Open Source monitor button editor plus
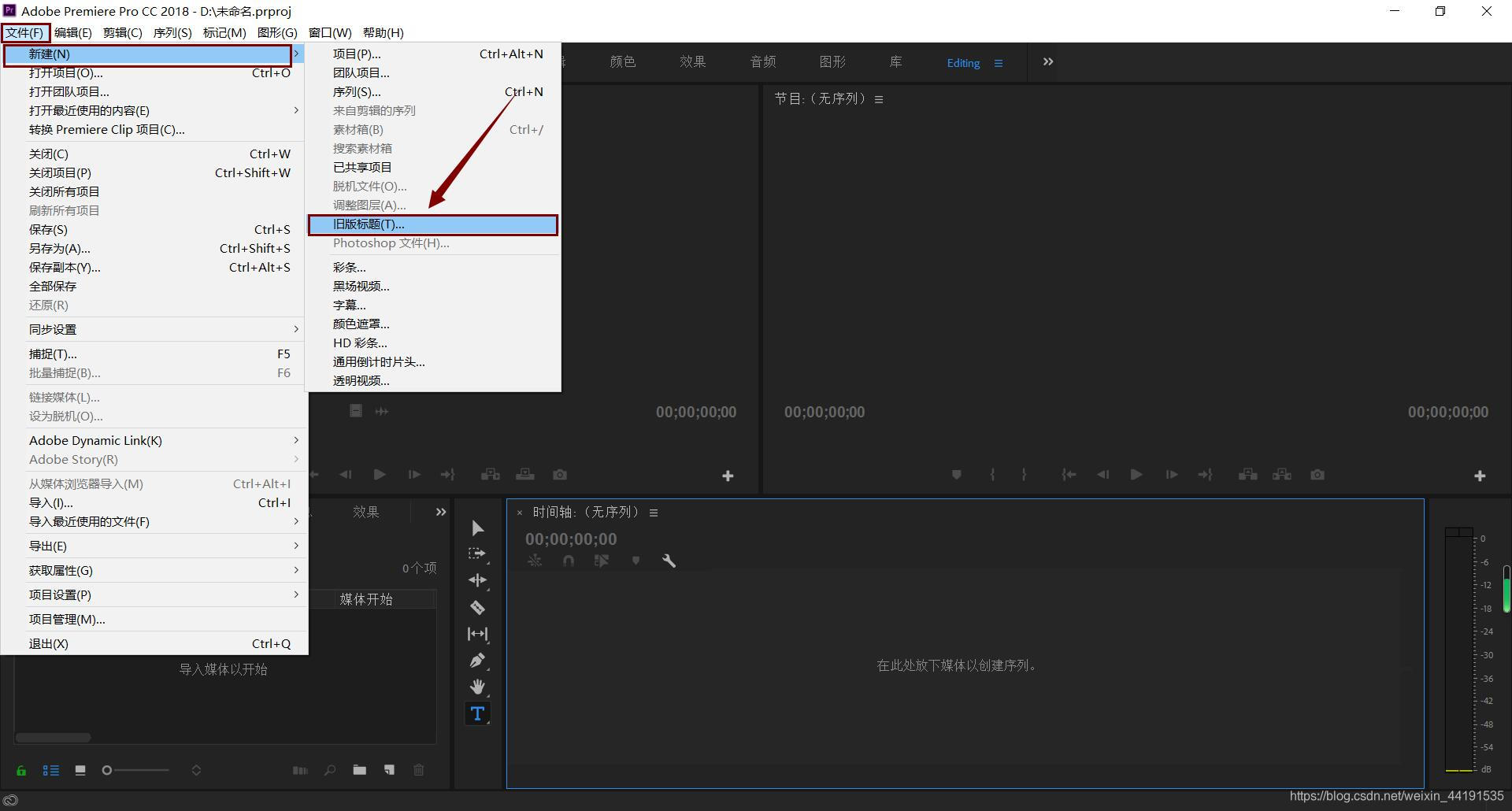1512x811 pixels. point(728,476)
